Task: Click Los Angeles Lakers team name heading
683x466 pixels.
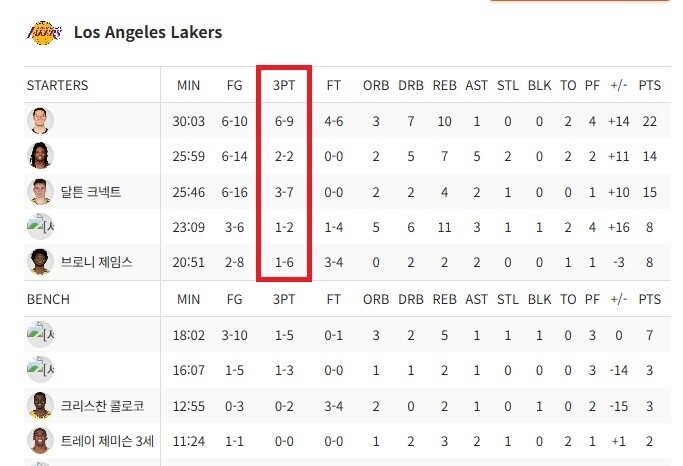Action: 148,33
